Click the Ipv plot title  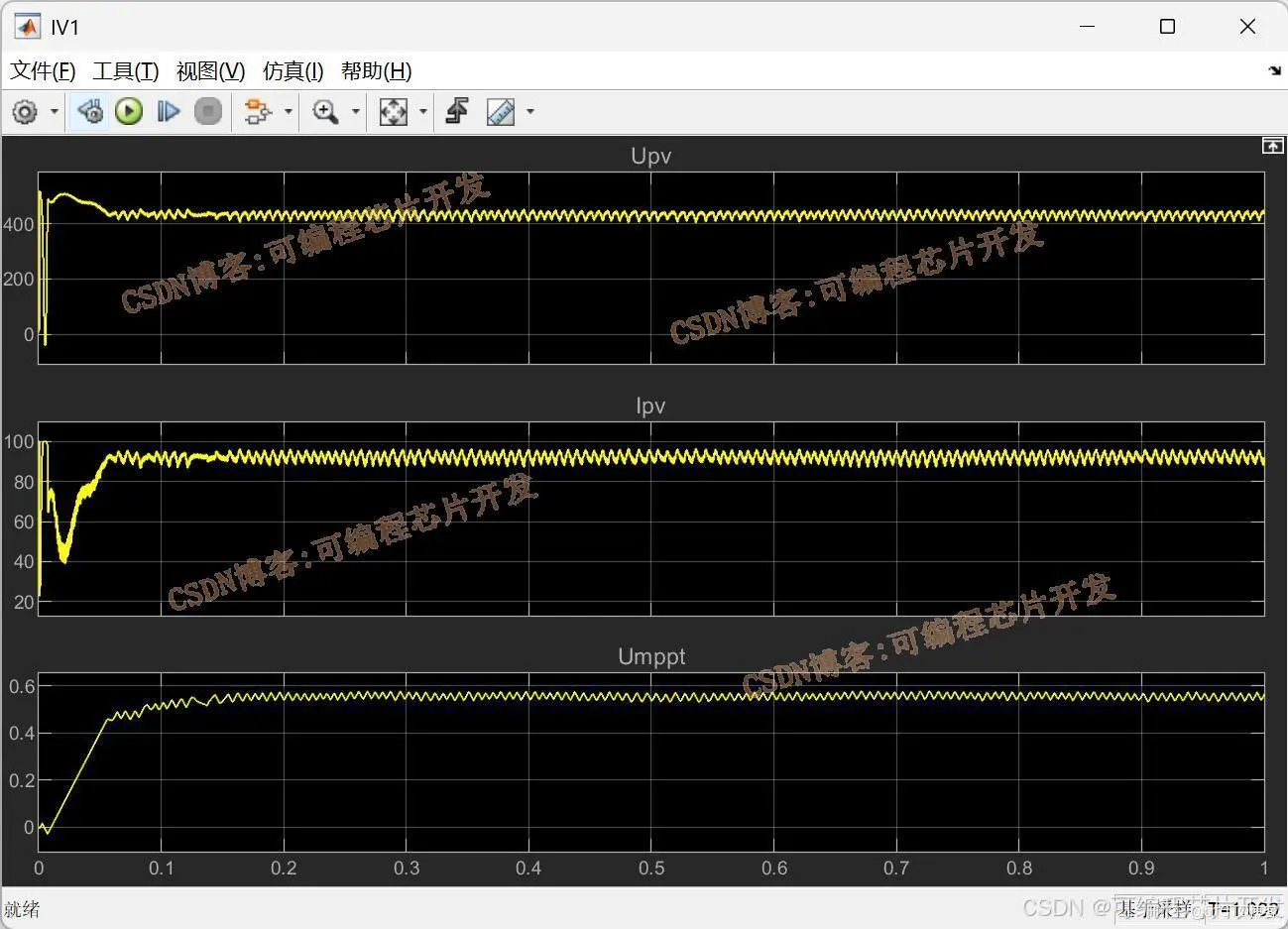click(650, 406)
